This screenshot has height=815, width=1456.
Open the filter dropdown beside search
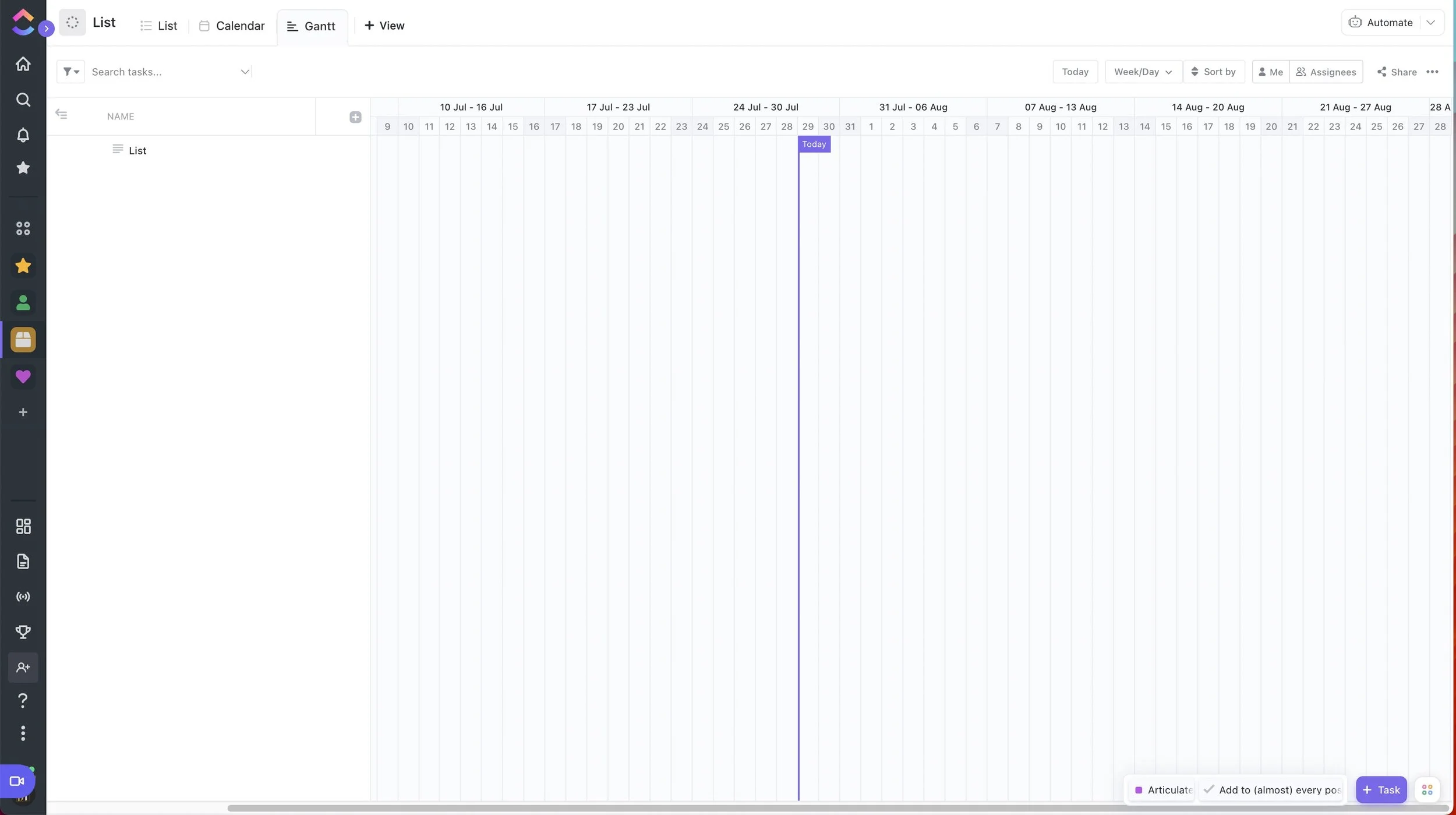(70, 72)
